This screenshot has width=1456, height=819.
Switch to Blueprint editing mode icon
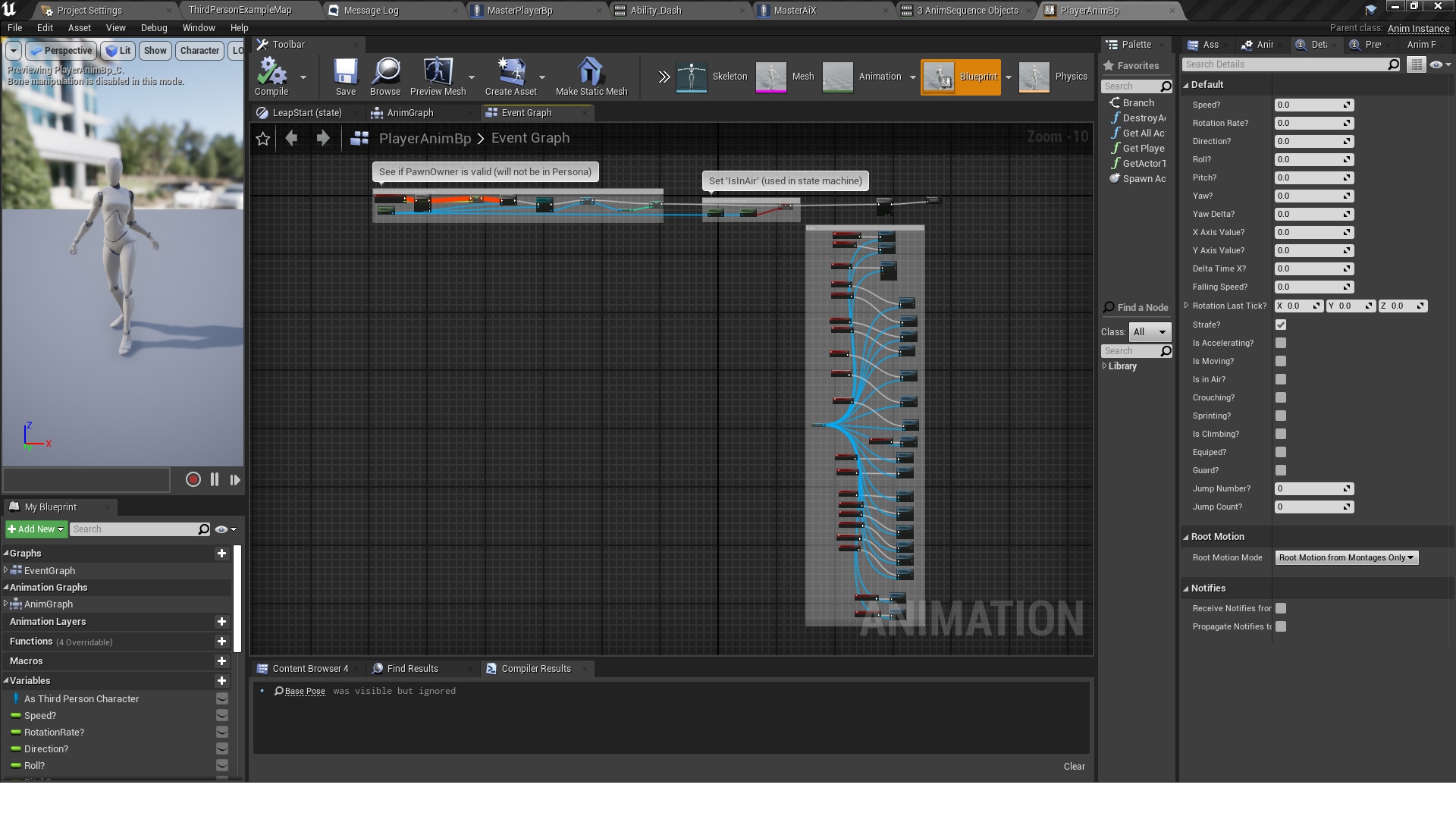(x=940, y=77)
